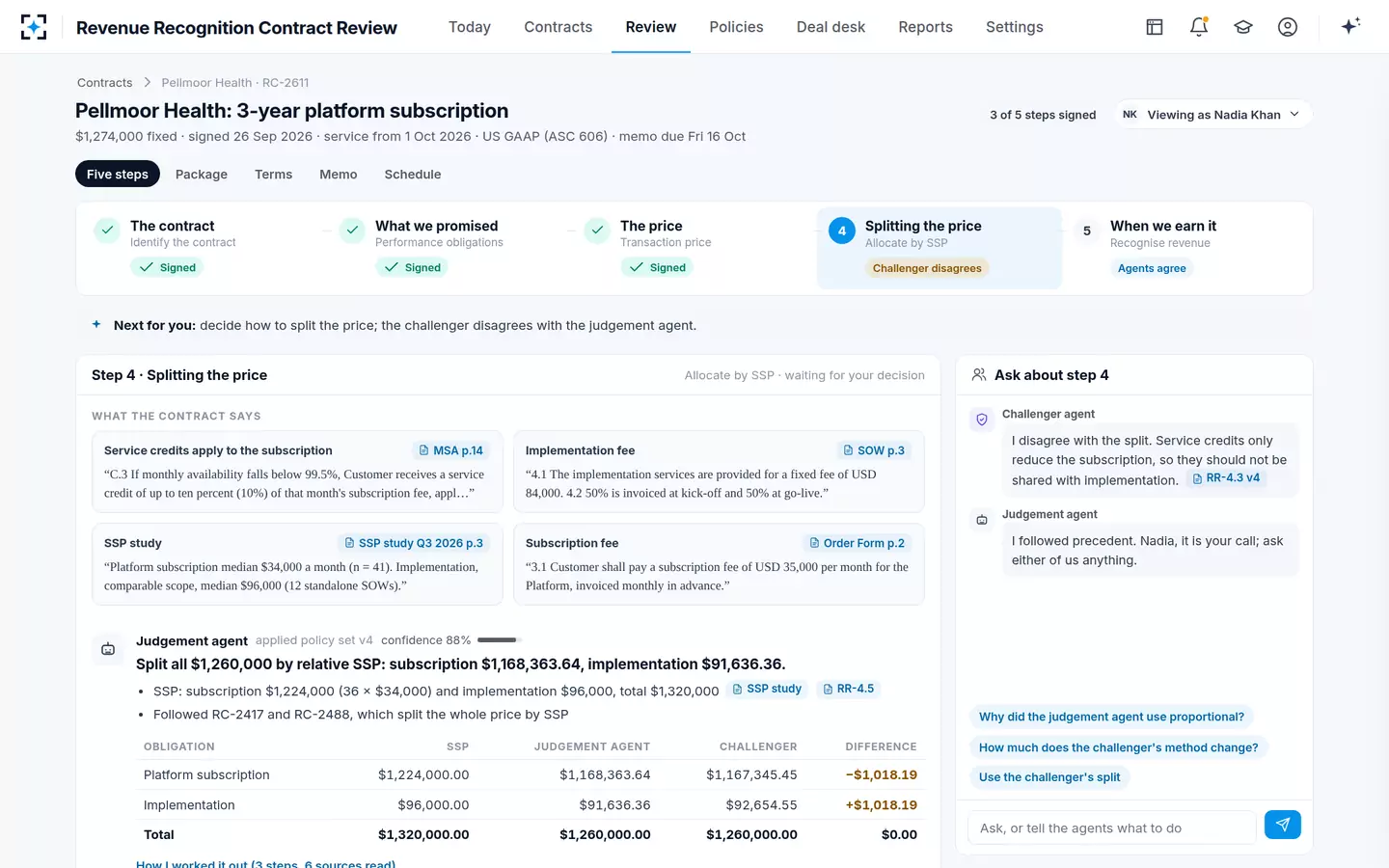
Task: Choose the Use the challenger's split suggestion
Action: (x=1049, y=777)
